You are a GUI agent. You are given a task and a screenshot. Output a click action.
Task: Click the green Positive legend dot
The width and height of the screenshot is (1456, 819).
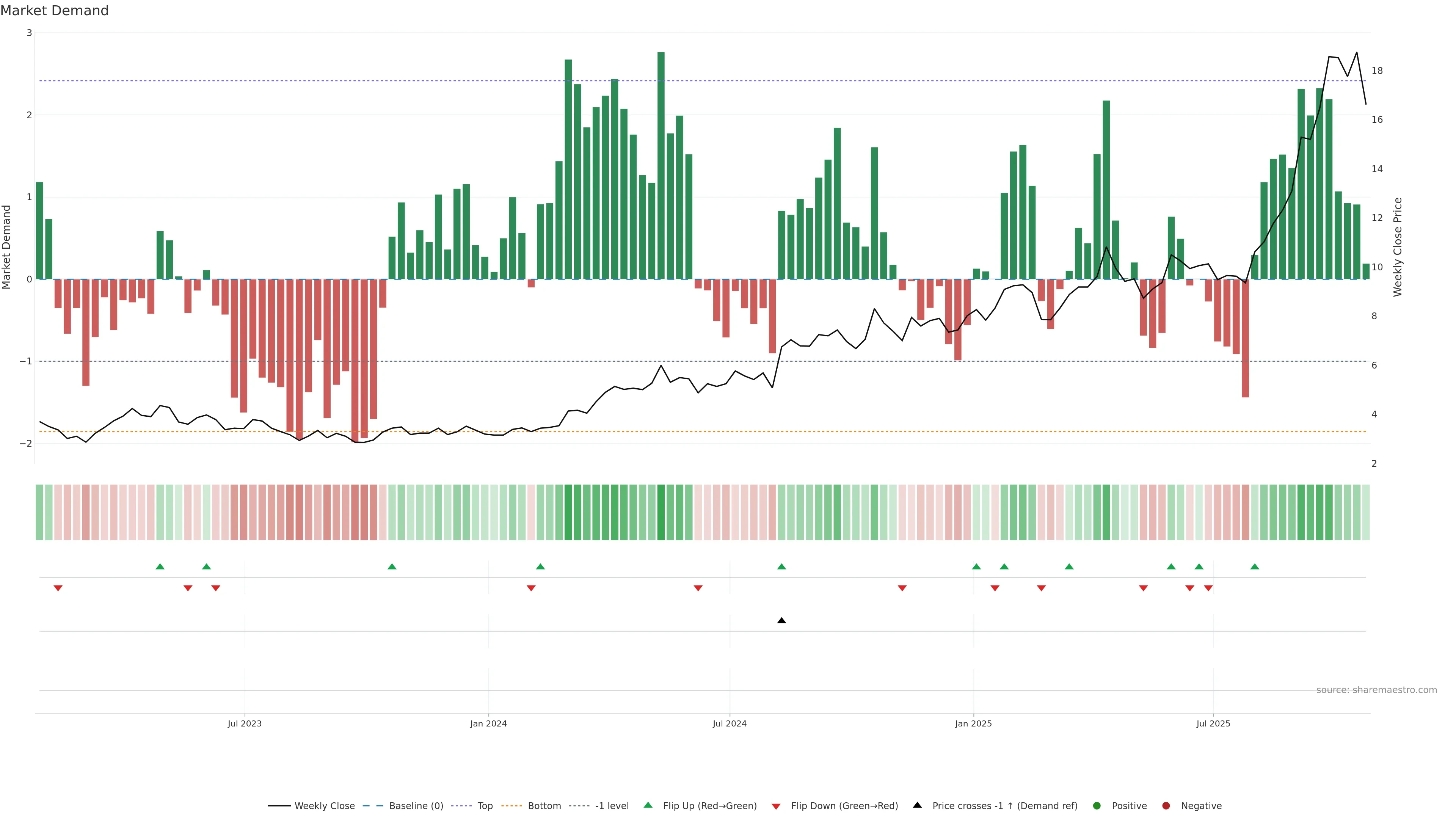click(x=1097, y=806)
